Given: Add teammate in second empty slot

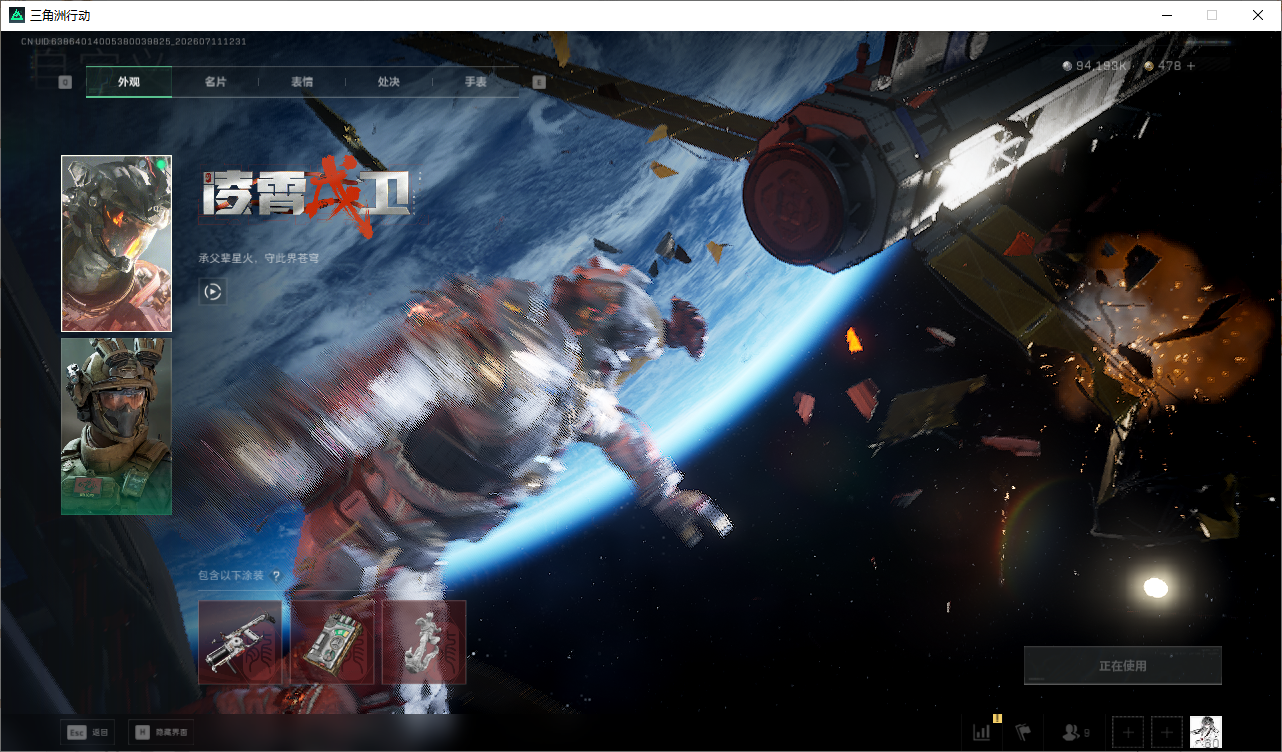Looking at the screenshot, I should 1167,732.
